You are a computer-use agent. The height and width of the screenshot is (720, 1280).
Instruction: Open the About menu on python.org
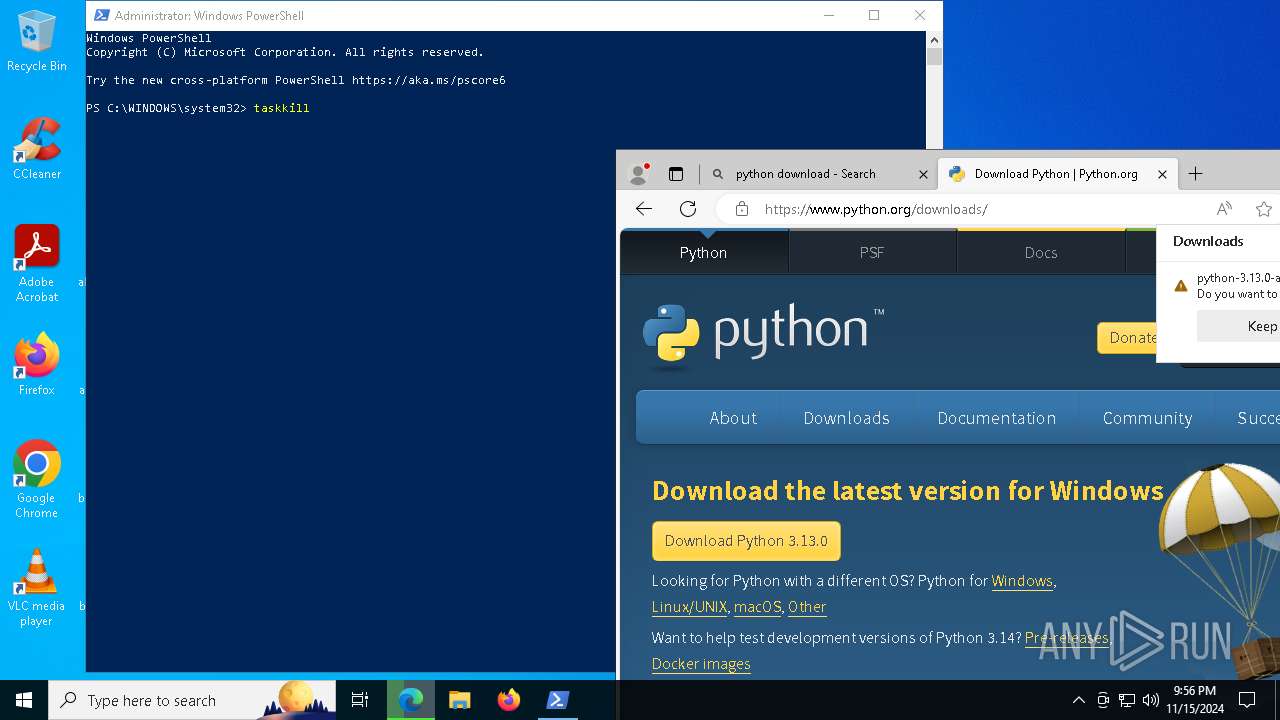(733, 418)
